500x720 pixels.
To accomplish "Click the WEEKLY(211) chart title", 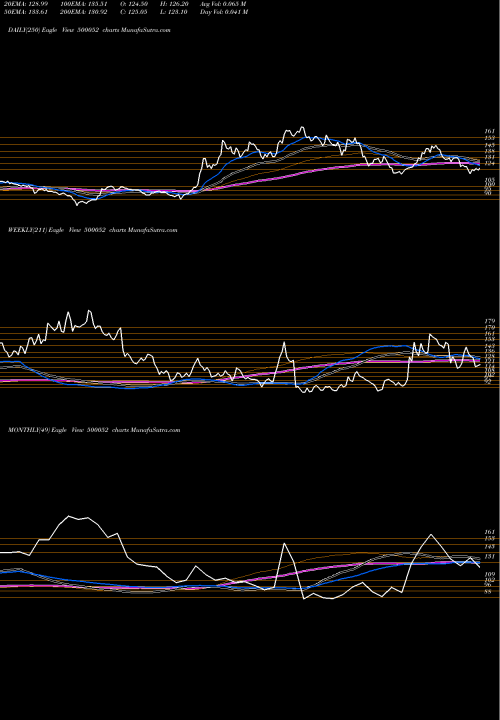I will coord(92,230).
